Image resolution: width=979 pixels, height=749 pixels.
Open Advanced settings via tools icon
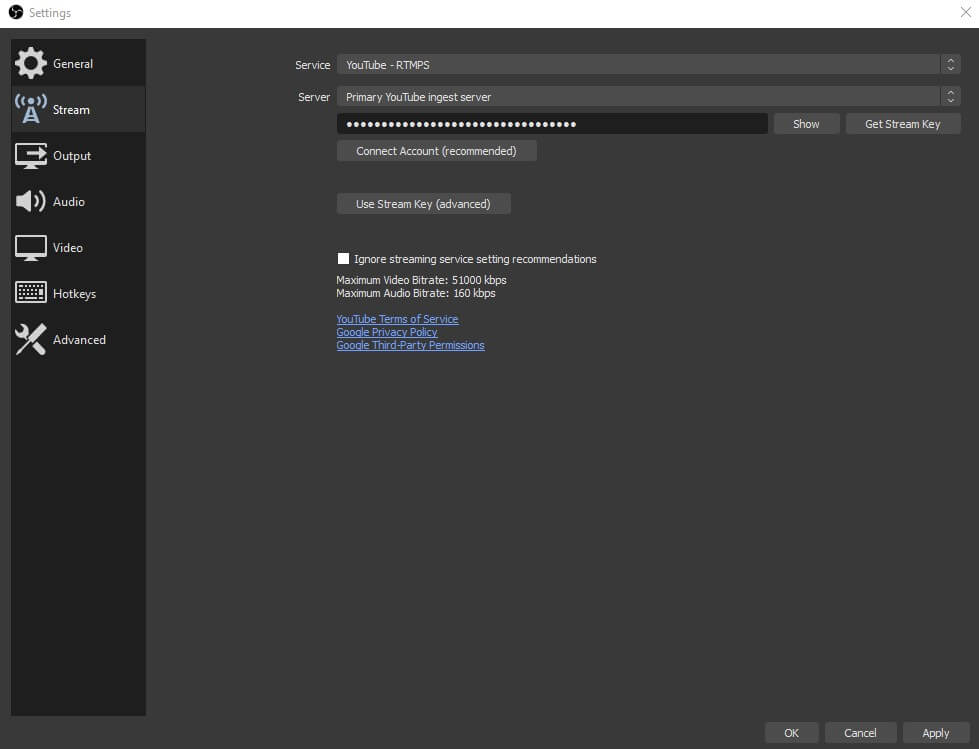pyautogui.click(x=31, y=339)
